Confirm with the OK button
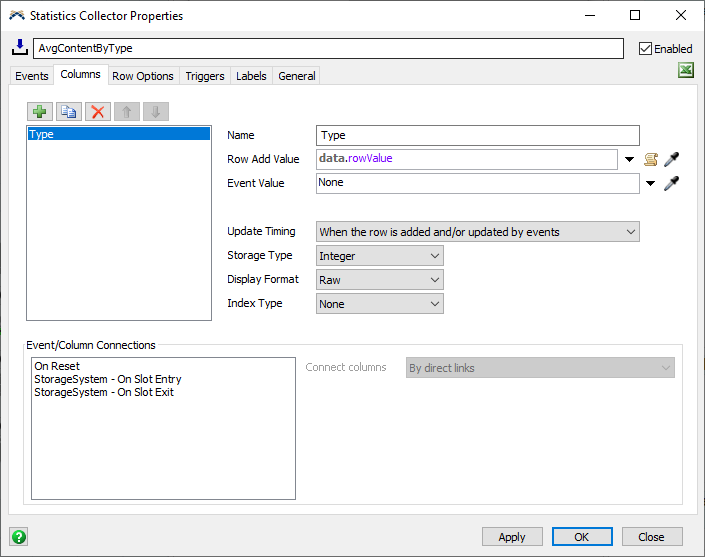The width and height of the screenshot is (705, 557). click(582, 537)
